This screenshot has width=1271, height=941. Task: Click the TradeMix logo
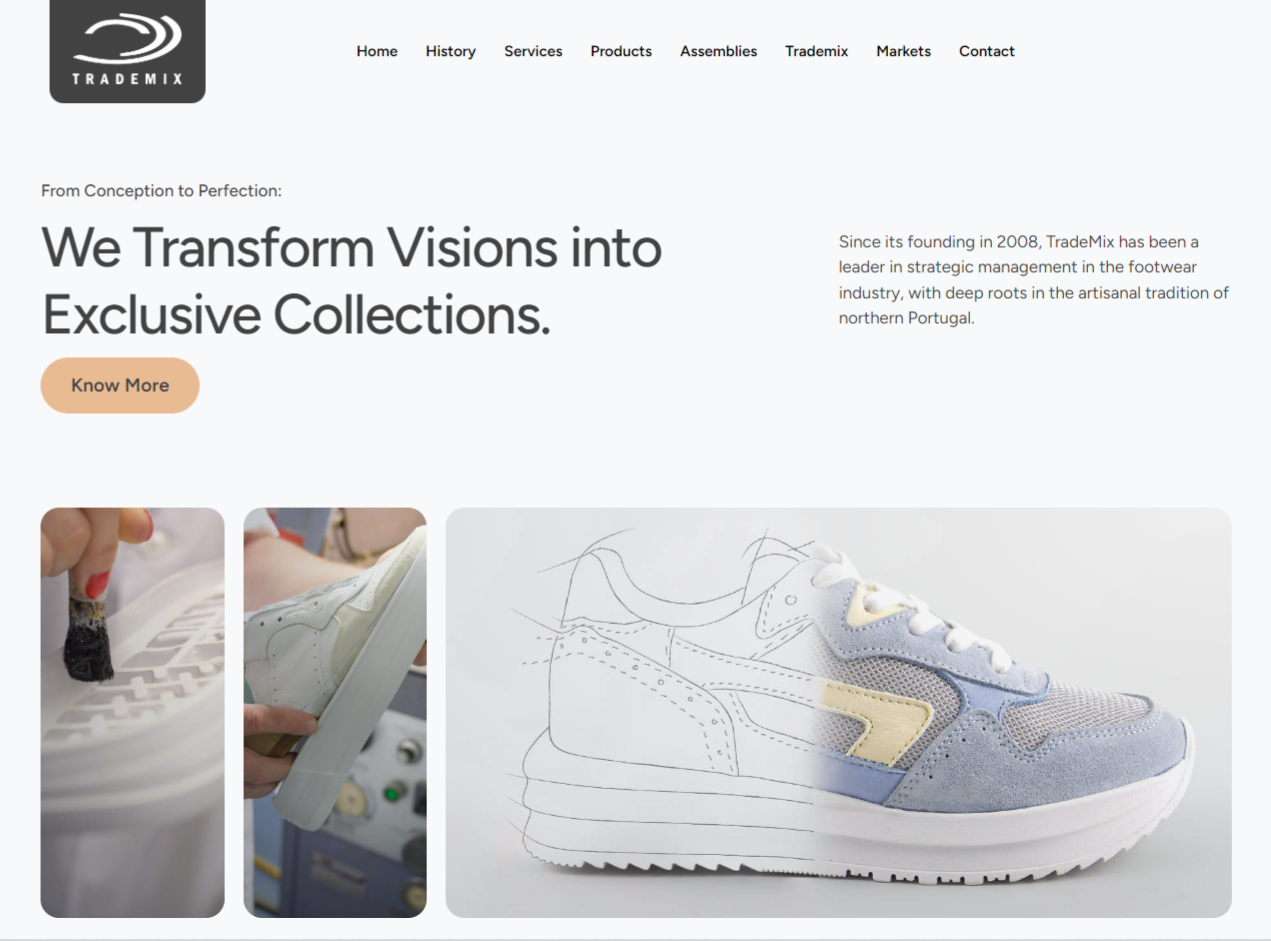point(127,51)
